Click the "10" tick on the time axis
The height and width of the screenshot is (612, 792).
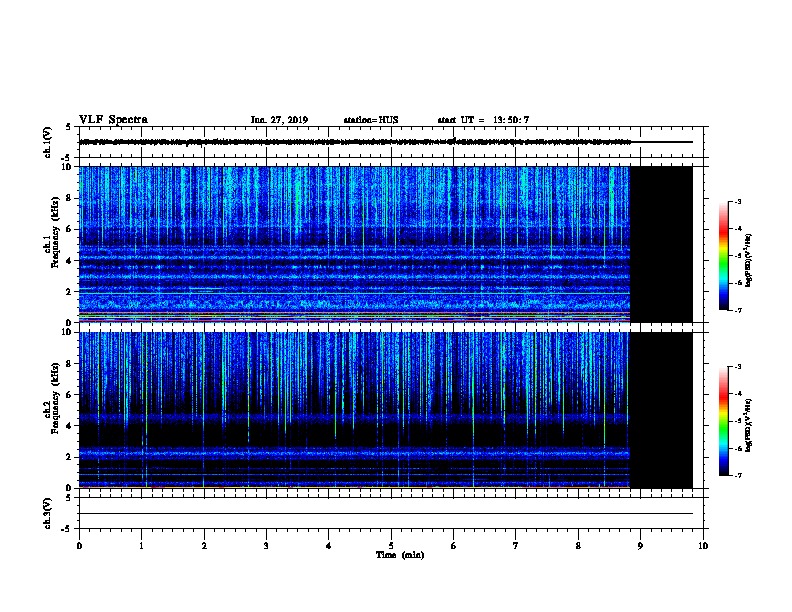click(x=703, y=545)
